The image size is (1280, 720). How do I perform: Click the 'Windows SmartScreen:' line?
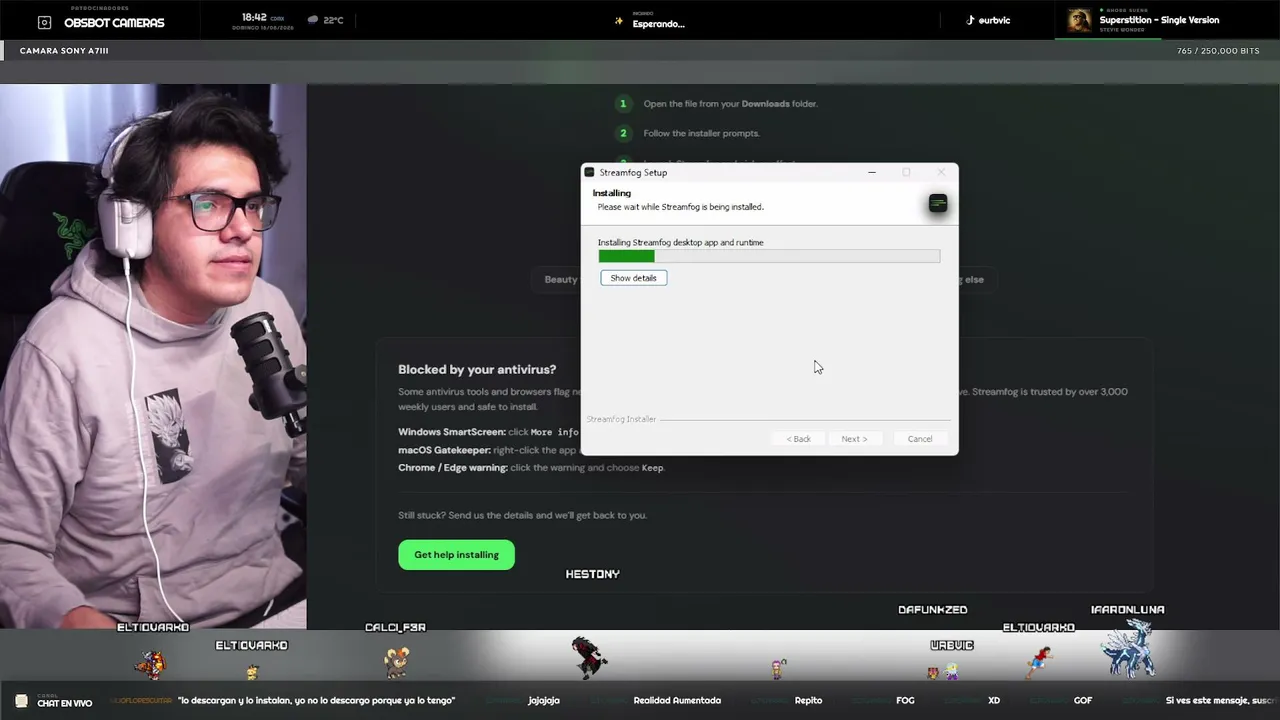[x=488, y=432]
